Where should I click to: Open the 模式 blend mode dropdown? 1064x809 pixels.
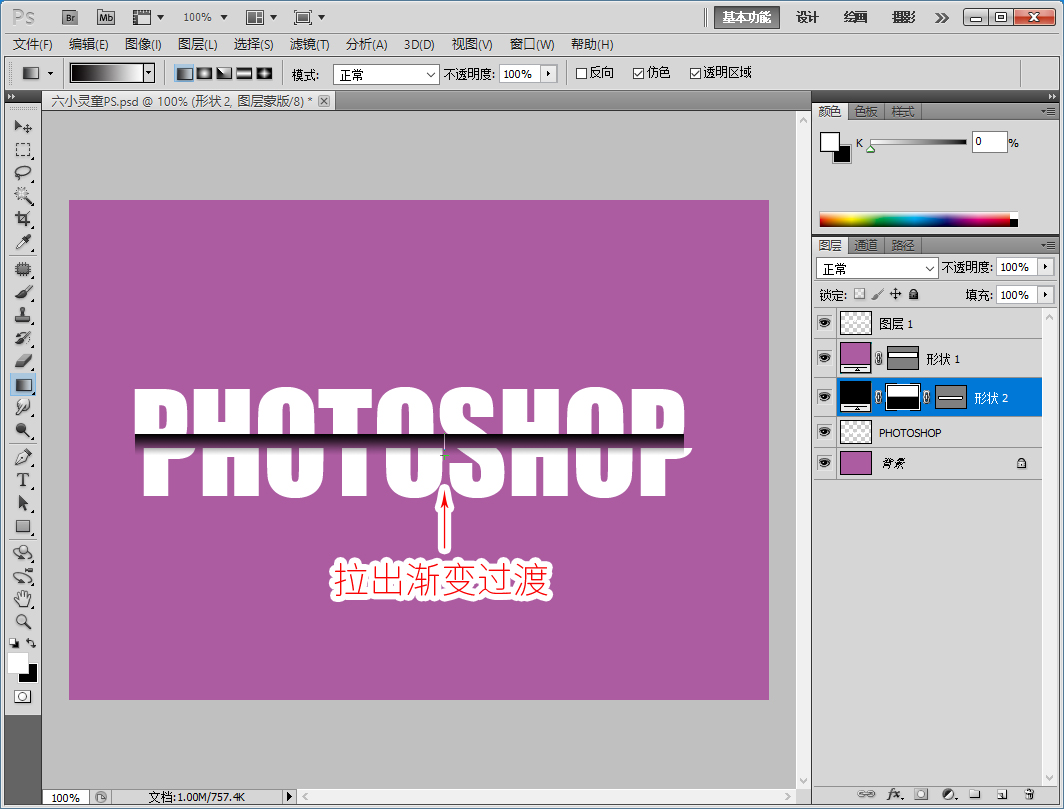[386, 74]
